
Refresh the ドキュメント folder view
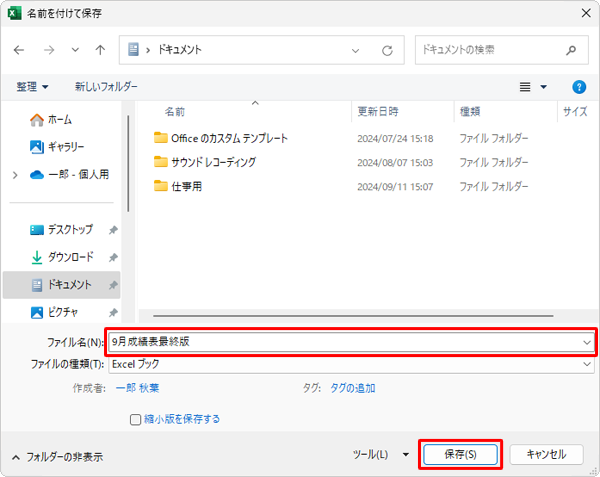(387, 50)
